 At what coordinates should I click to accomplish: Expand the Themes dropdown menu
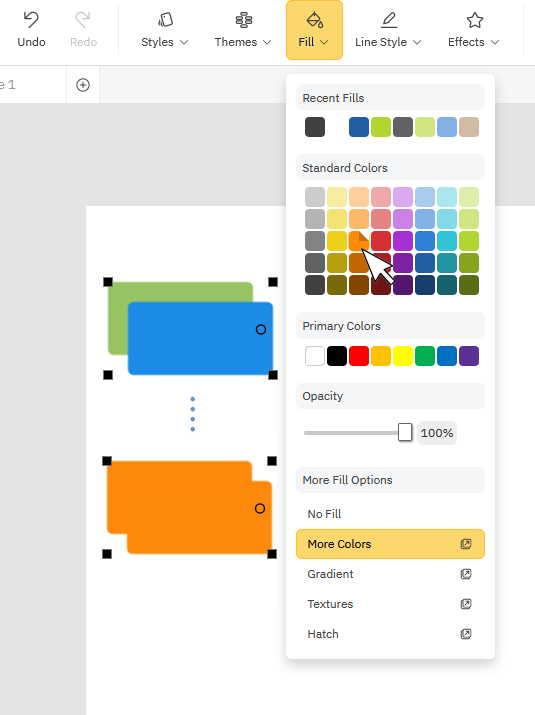coord(243,30)
